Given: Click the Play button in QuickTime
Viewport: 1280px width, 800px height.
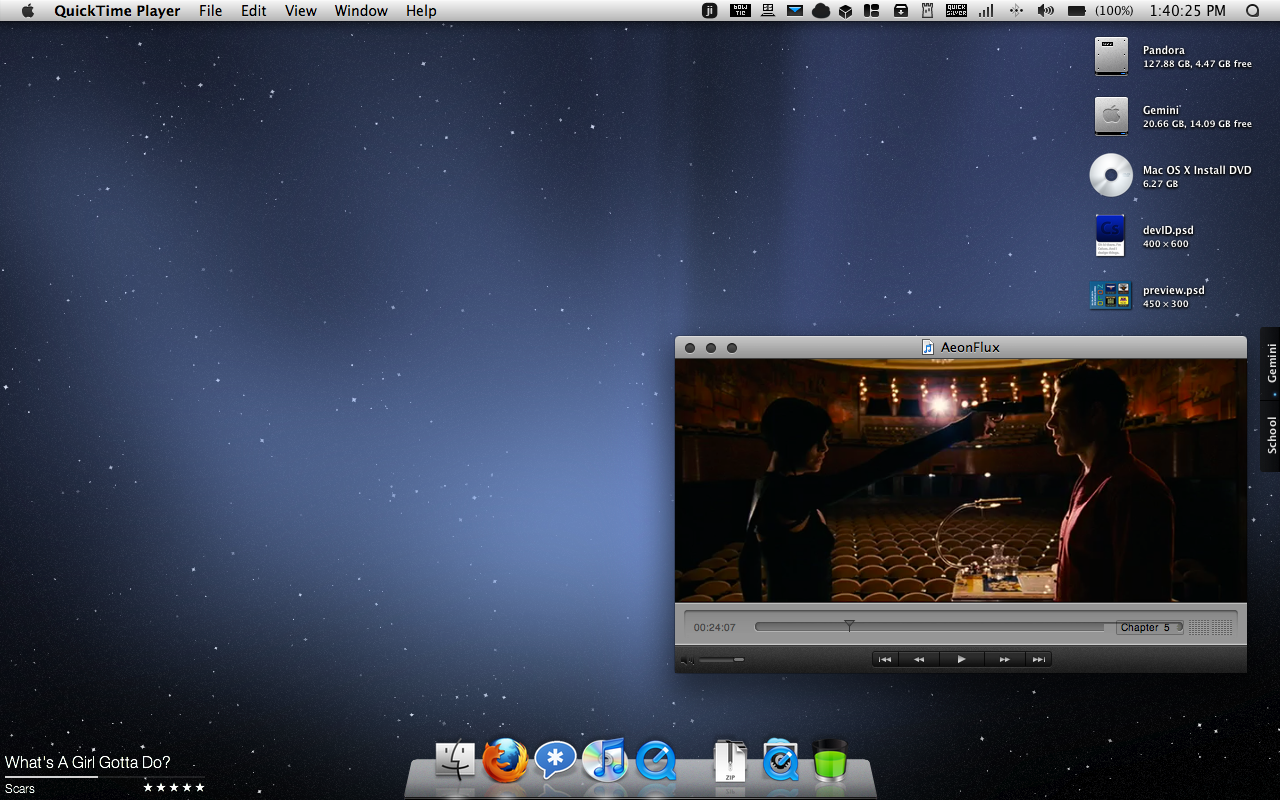Looking at the screenshot, I should [x=961, y=659].
